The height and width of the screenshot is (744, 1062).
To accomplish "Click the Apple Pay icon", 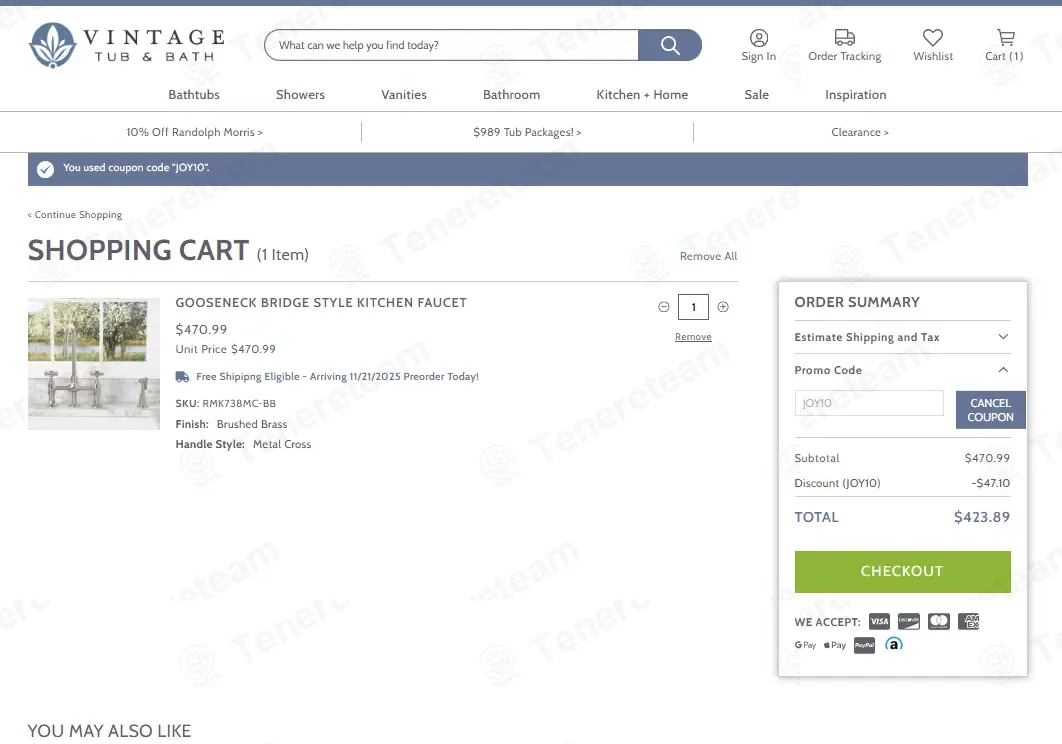I will [835, 645].
